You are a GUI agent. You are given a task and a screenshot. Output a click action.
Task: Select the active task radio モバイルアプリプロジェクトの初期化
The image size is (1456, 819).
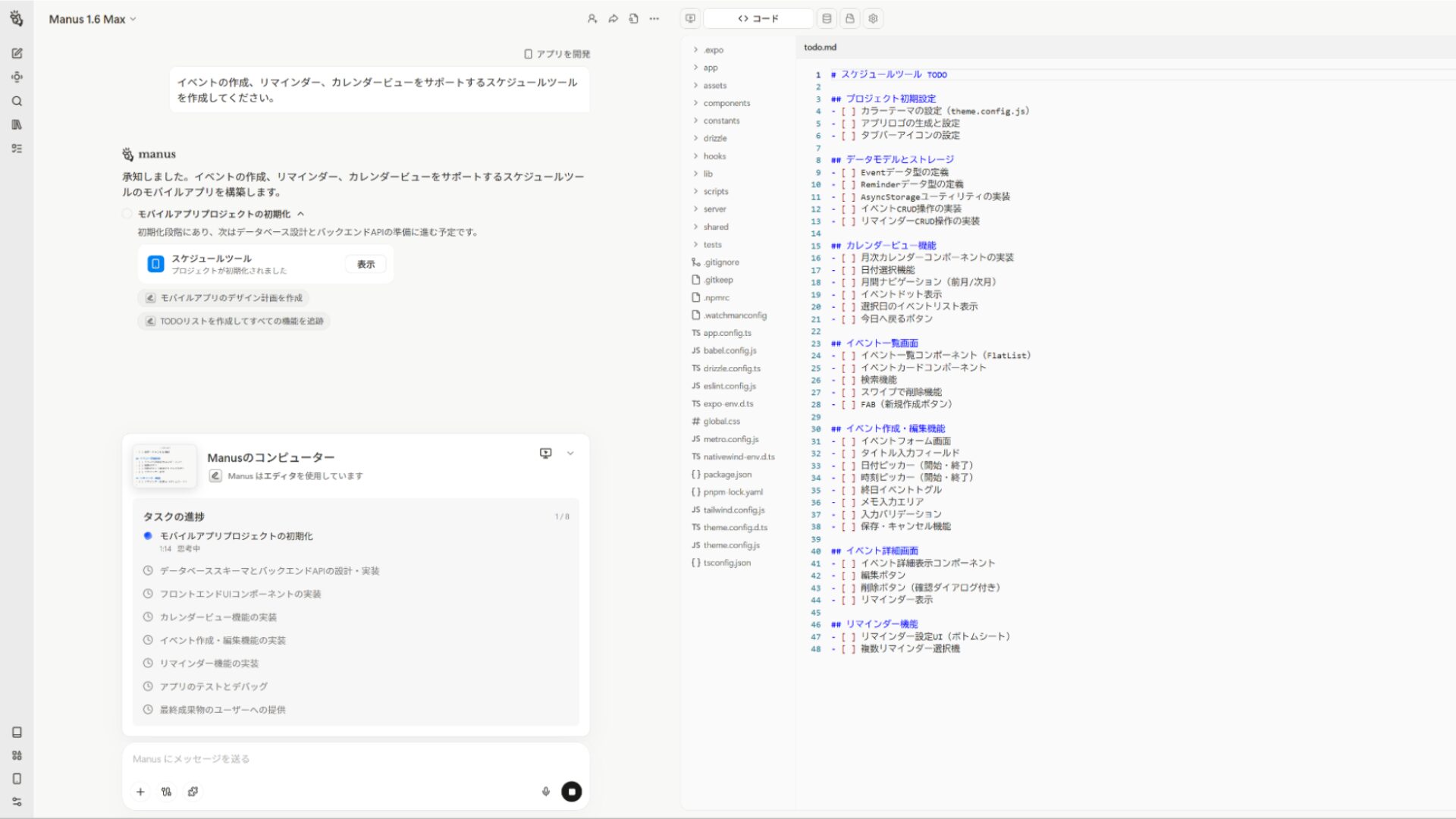[x=148, y=535]
